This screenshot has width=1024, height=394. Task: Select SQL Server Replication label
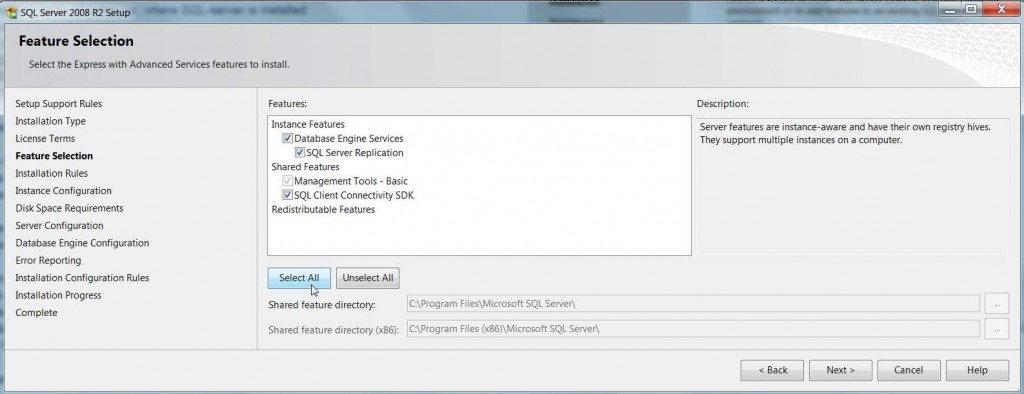[355, 153]
